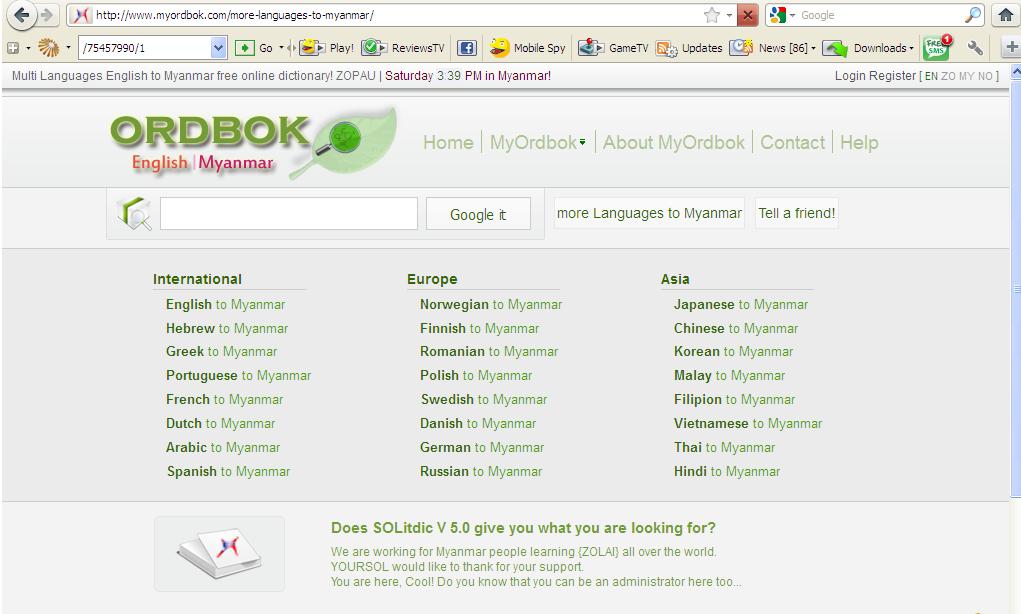Image resolution: width=1021 pixels, height=614 pixels.
Task: Expand the toolbar address combo box arrow
Action: click(x=219, y=48)
